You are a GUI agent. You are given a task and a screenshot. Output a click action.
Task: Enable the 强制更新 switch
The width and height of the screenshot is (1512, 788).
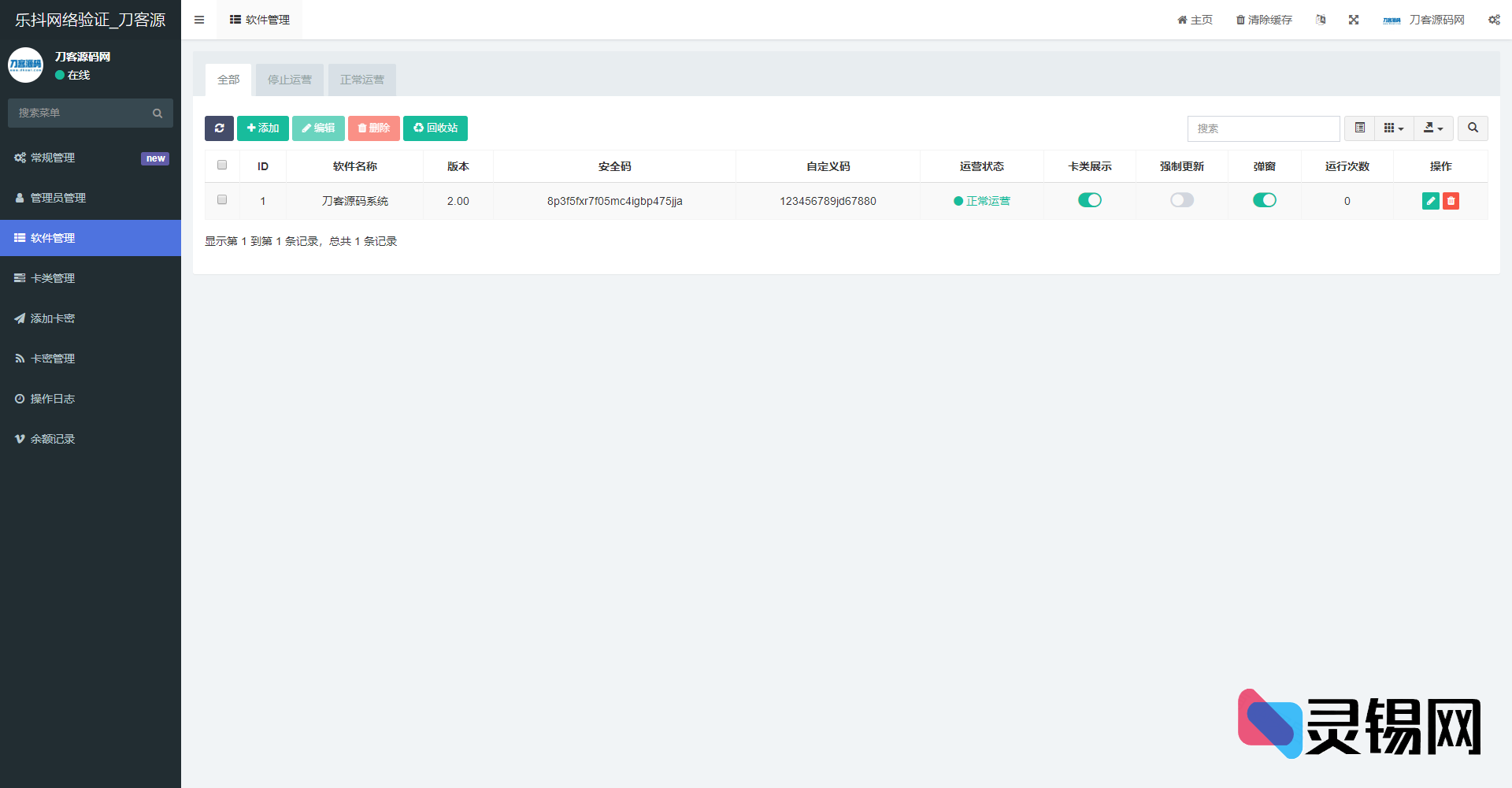(x=1181, y=200)
